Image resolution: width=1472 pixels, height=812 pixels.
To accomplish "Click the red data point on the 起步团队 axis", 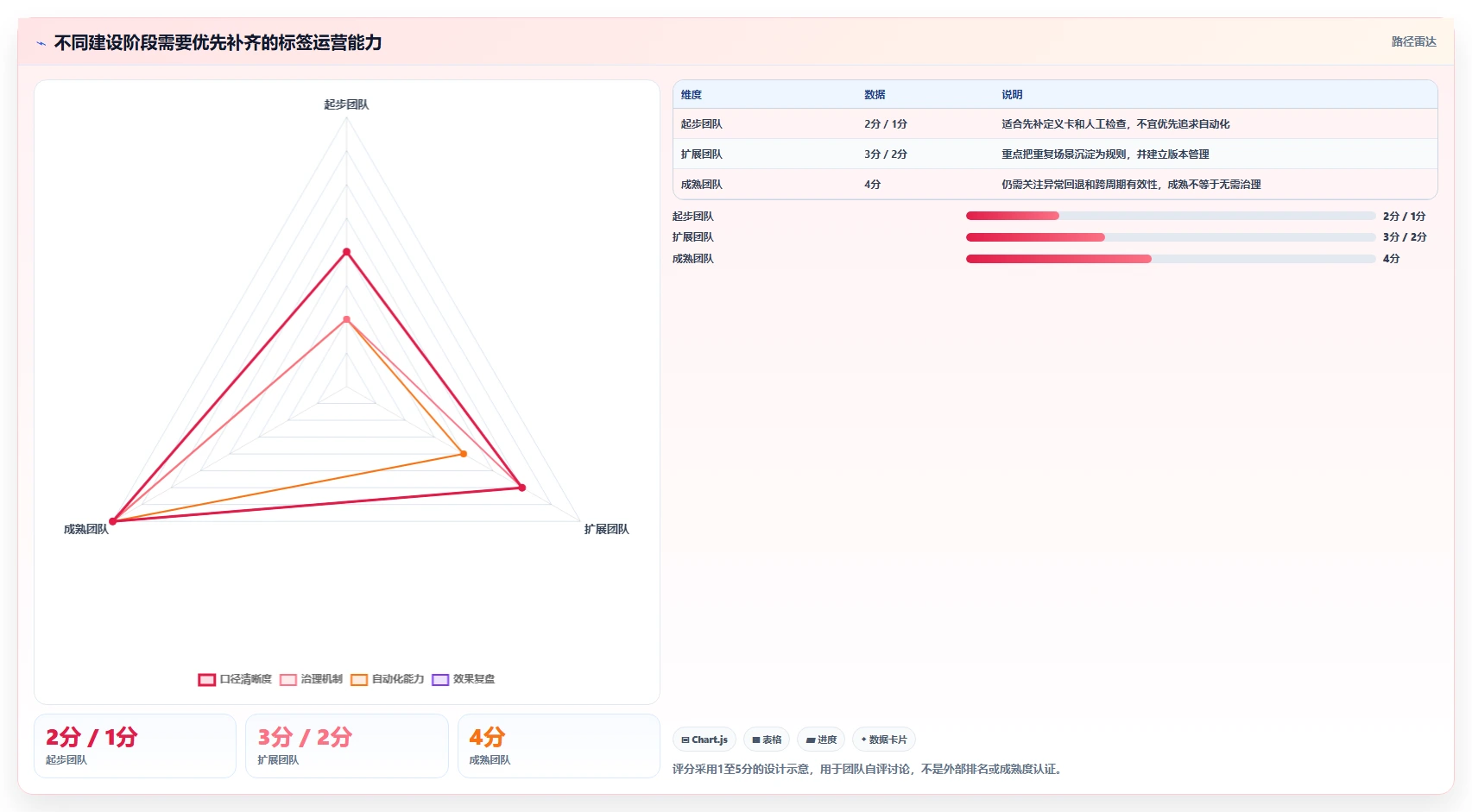I will 346,252.
